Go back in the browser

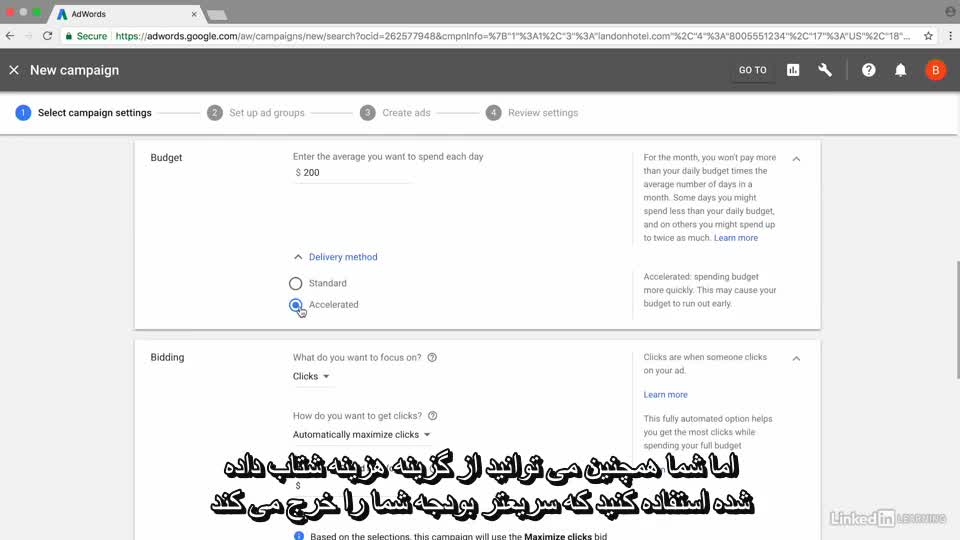(10, 36)
